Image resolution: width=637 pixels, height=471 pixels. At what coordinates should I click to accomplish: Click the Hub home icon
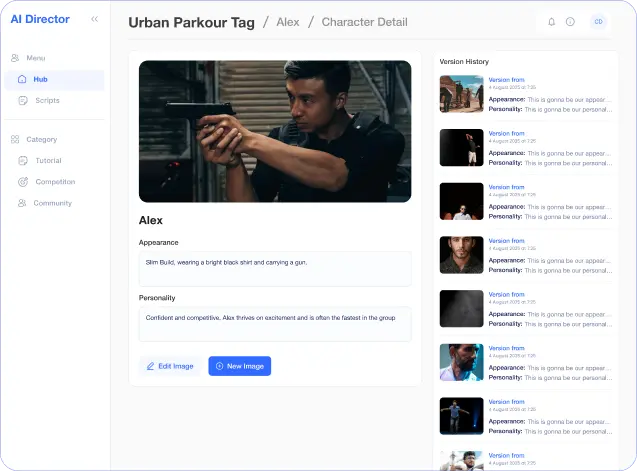22,79
